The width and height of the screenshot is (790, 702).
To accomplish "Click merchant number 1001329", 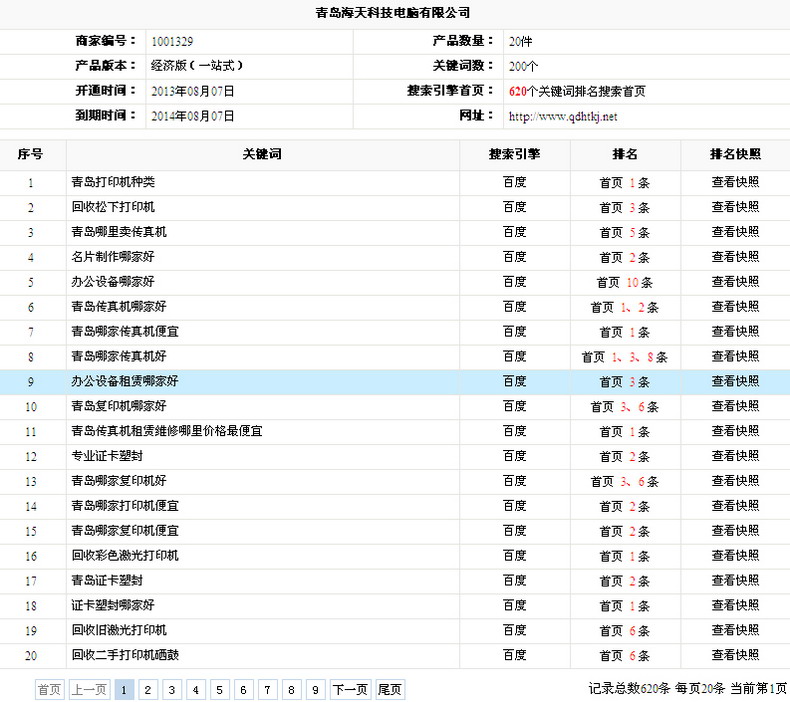I will pyautogui.click(x=172, y=42).
